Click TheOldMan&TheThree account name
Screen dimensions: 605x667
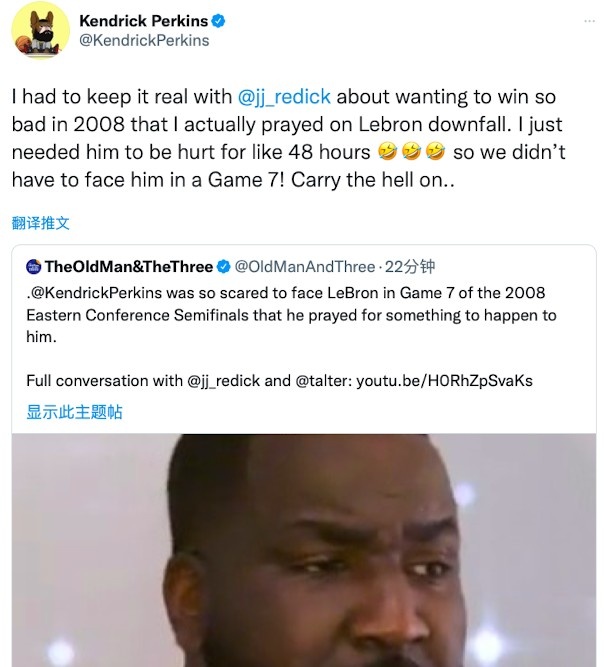[129, 267]
